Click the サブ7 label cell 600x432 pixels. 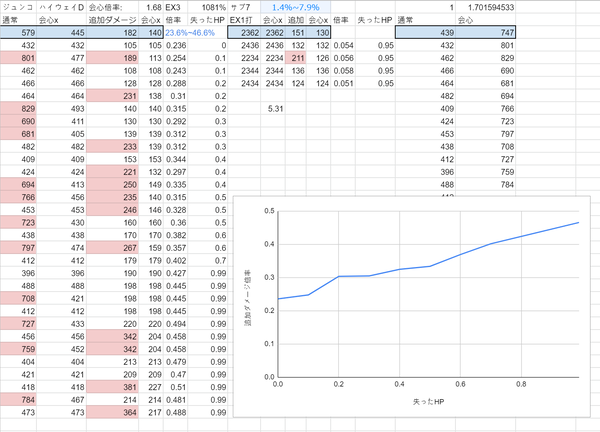[244, 7]
